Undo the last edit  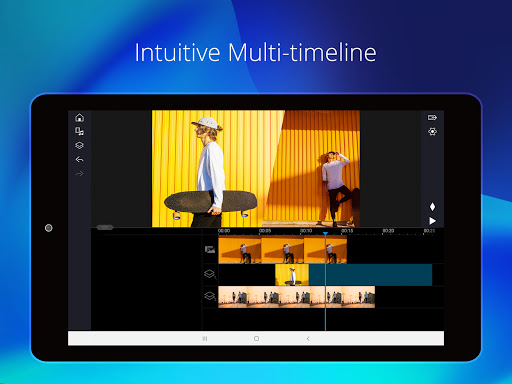[x=79, y=160]
